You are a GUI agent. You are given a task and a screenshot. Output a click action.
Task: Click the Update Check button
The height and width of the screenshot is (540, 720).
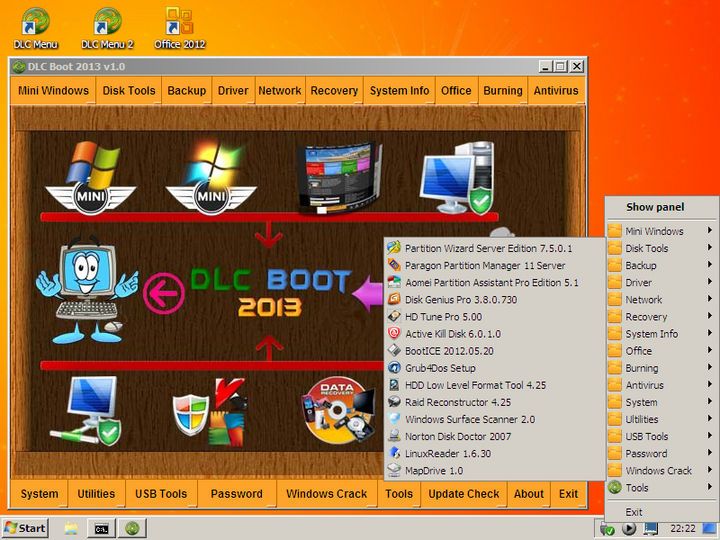pos(464,494)
